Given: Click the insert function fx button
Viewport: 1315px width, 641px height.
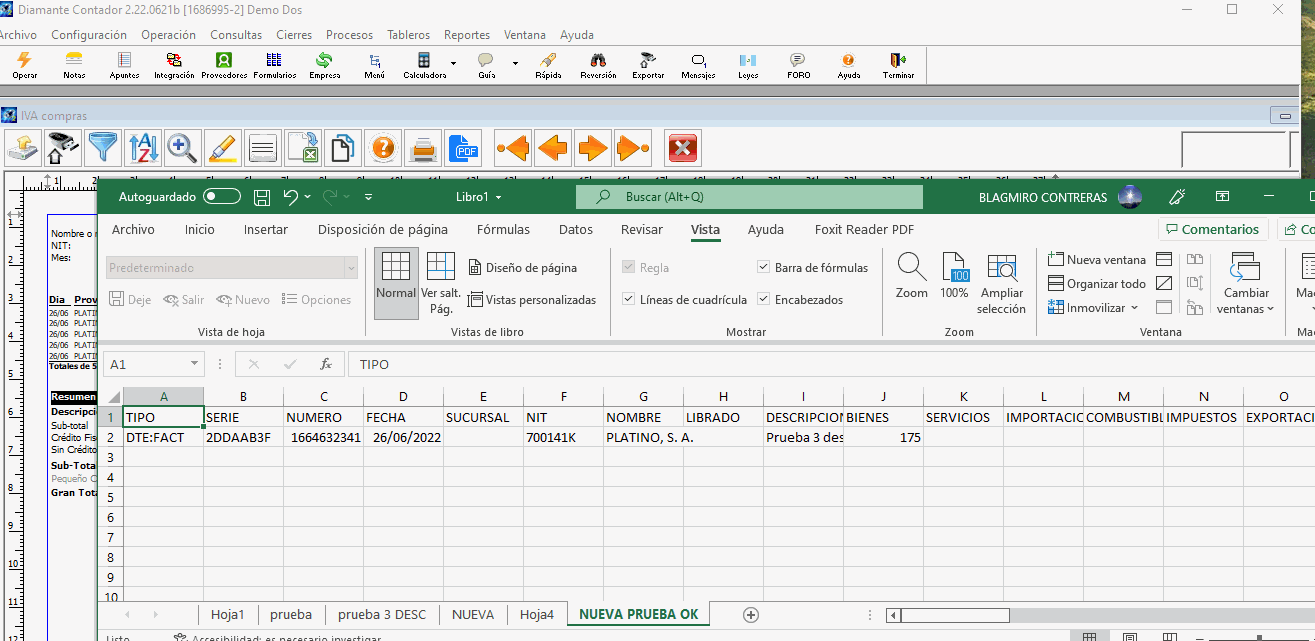Looking at the screenshot, I should pyautogui.click(x=326, y=365).
